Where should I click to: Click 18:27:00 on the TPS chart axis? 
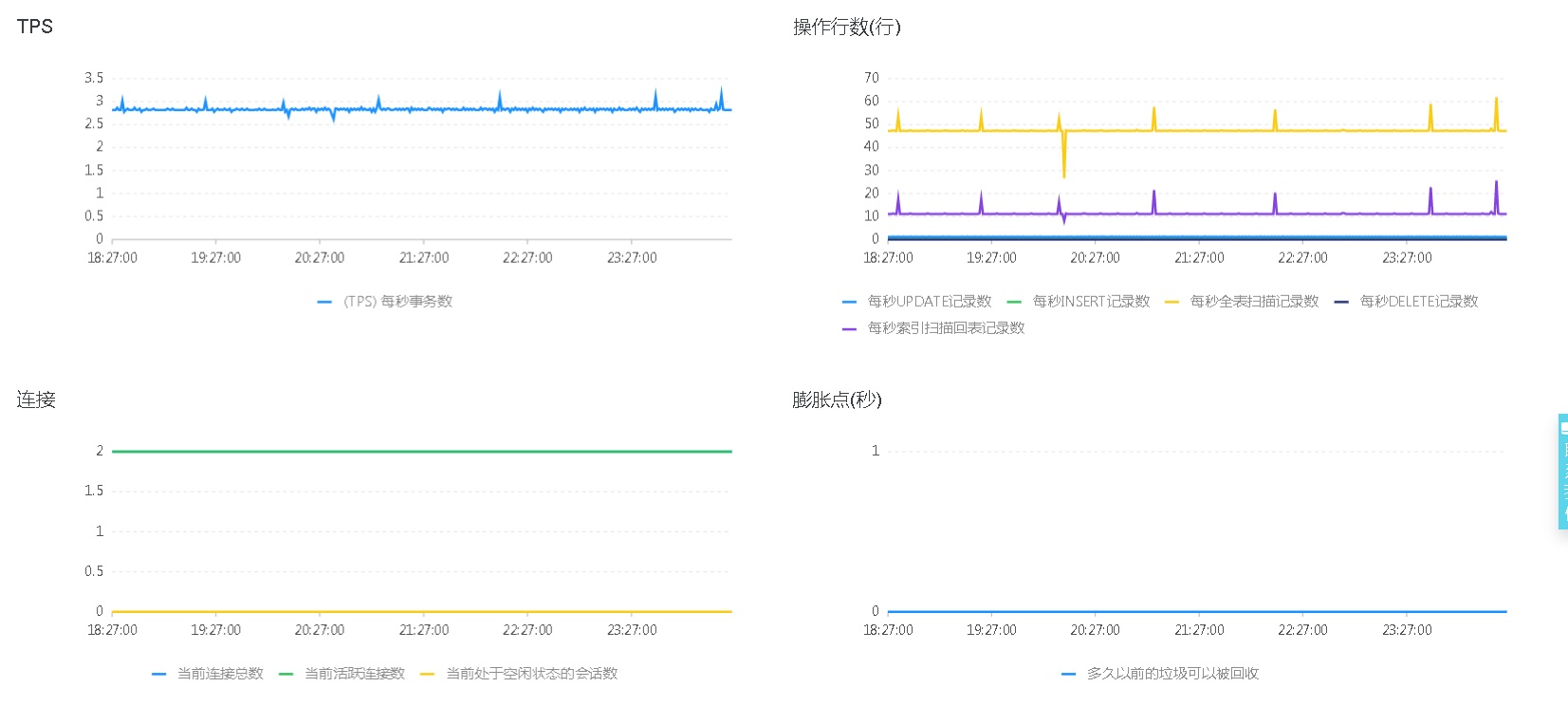[x=112, y=258]
